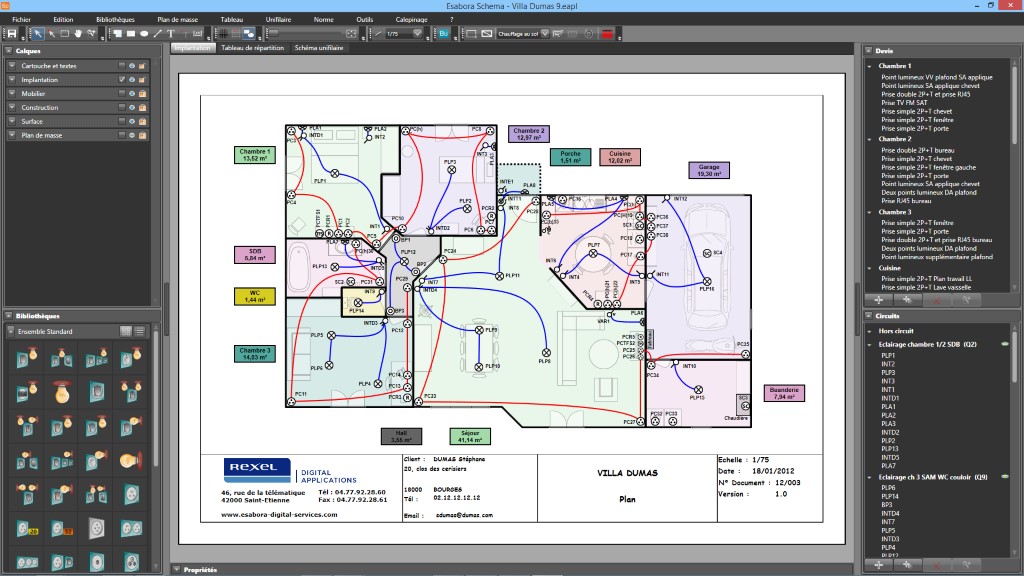Expand the Propriétés panel
Screen dimensions: 1024x576
pyautogui.click(x=176, y=569)
